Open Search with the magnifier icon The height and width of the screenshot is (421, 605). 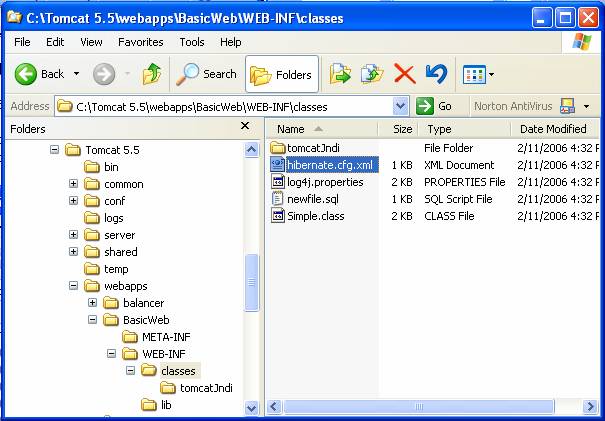pyautogui.click(x=188, y=74)
